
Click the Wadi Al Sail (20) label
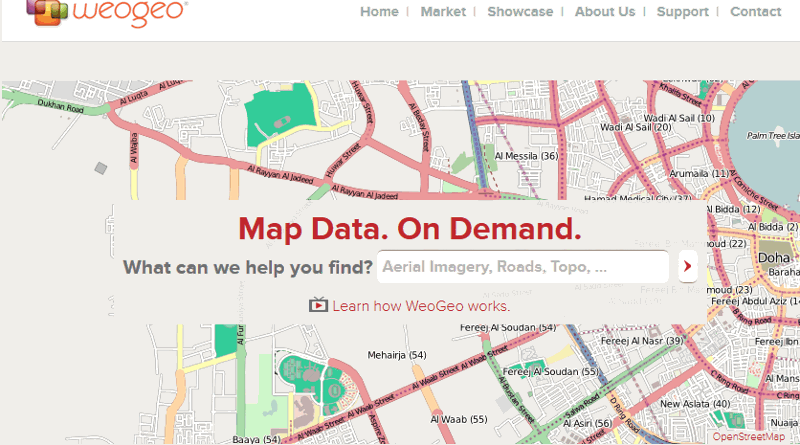(x=636, y=127)
